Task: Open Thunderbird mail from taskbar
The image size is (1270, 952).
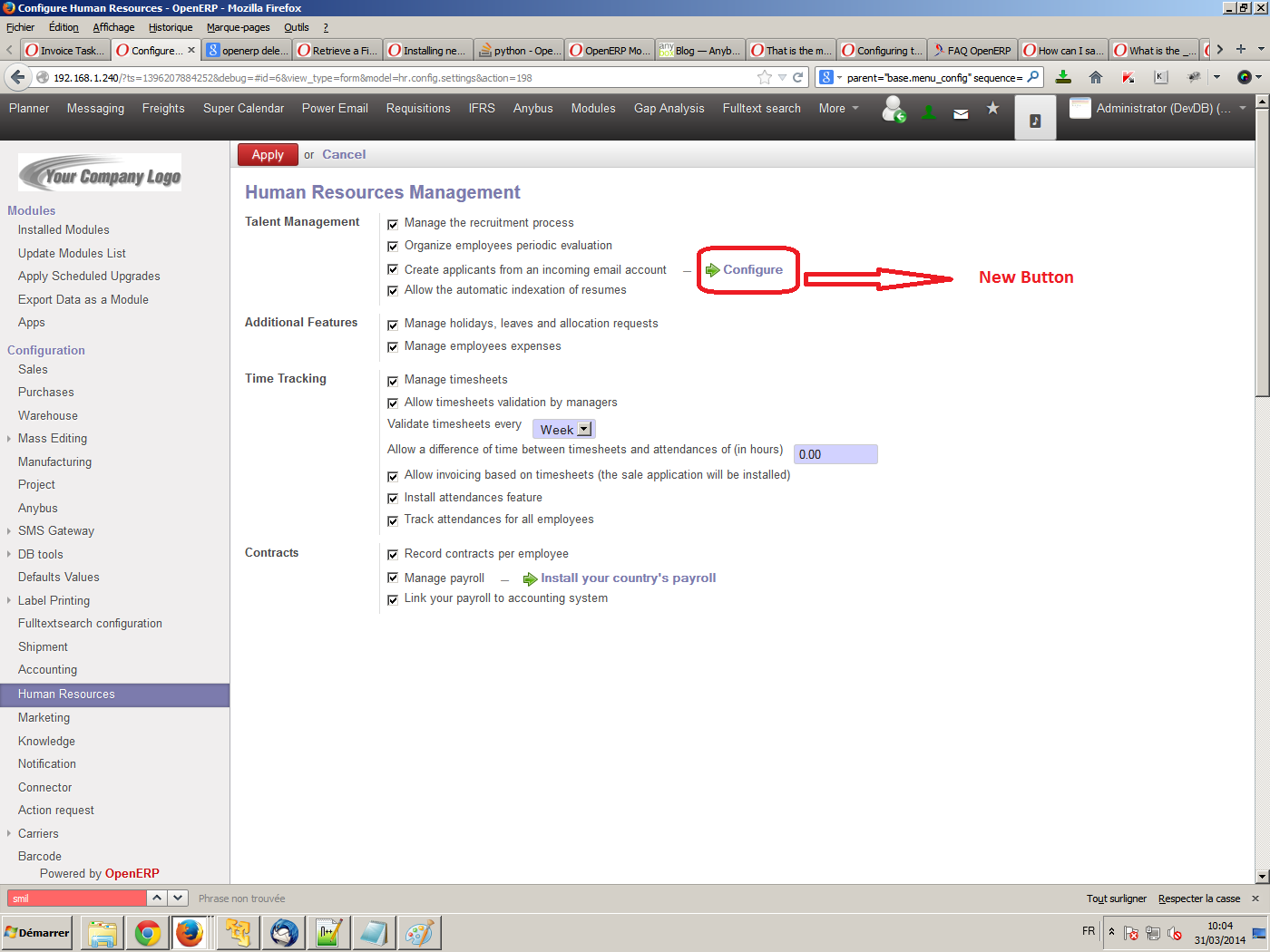Action: click(284, 932)
